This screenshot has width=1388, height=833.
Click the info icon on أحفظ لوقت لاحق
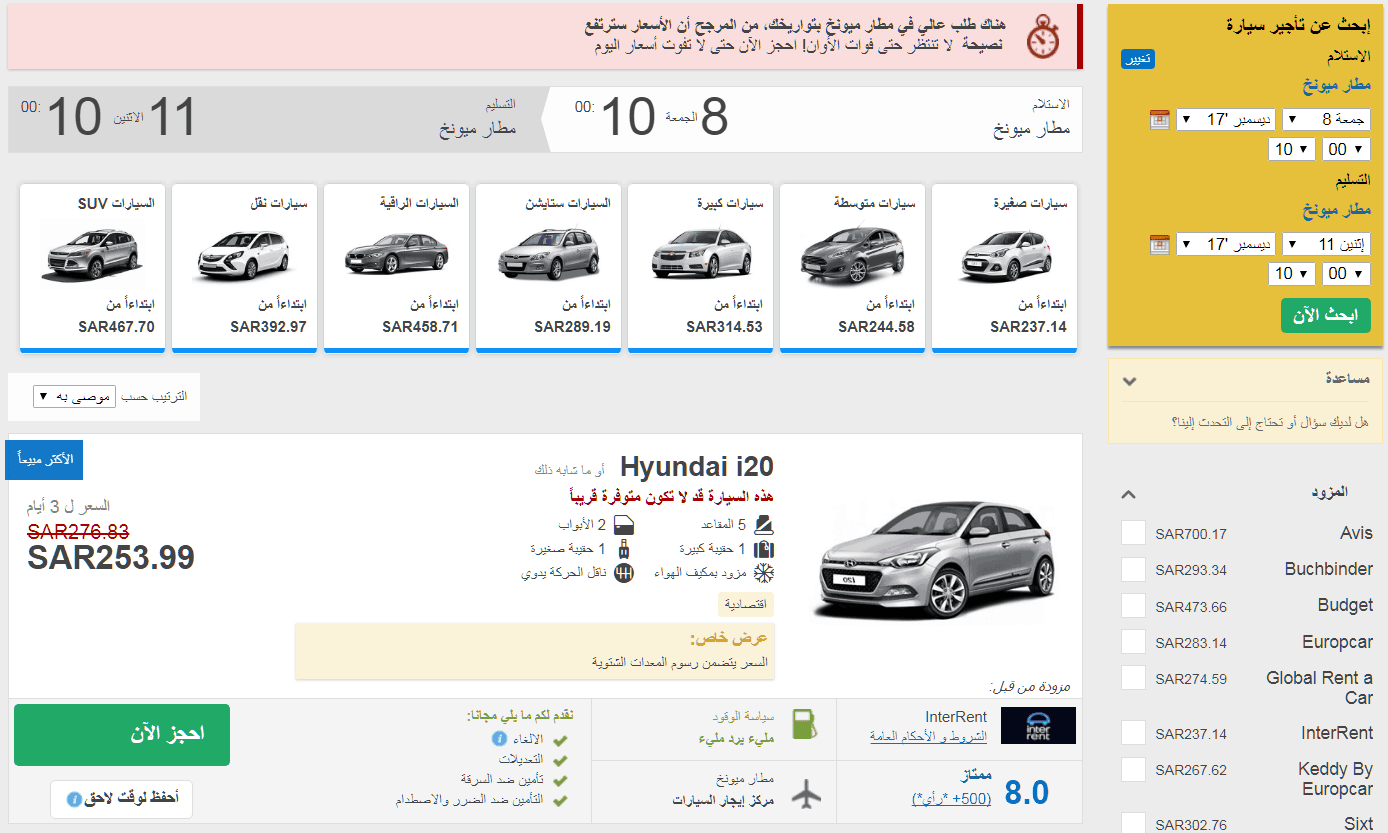click(x=73, y=799)
